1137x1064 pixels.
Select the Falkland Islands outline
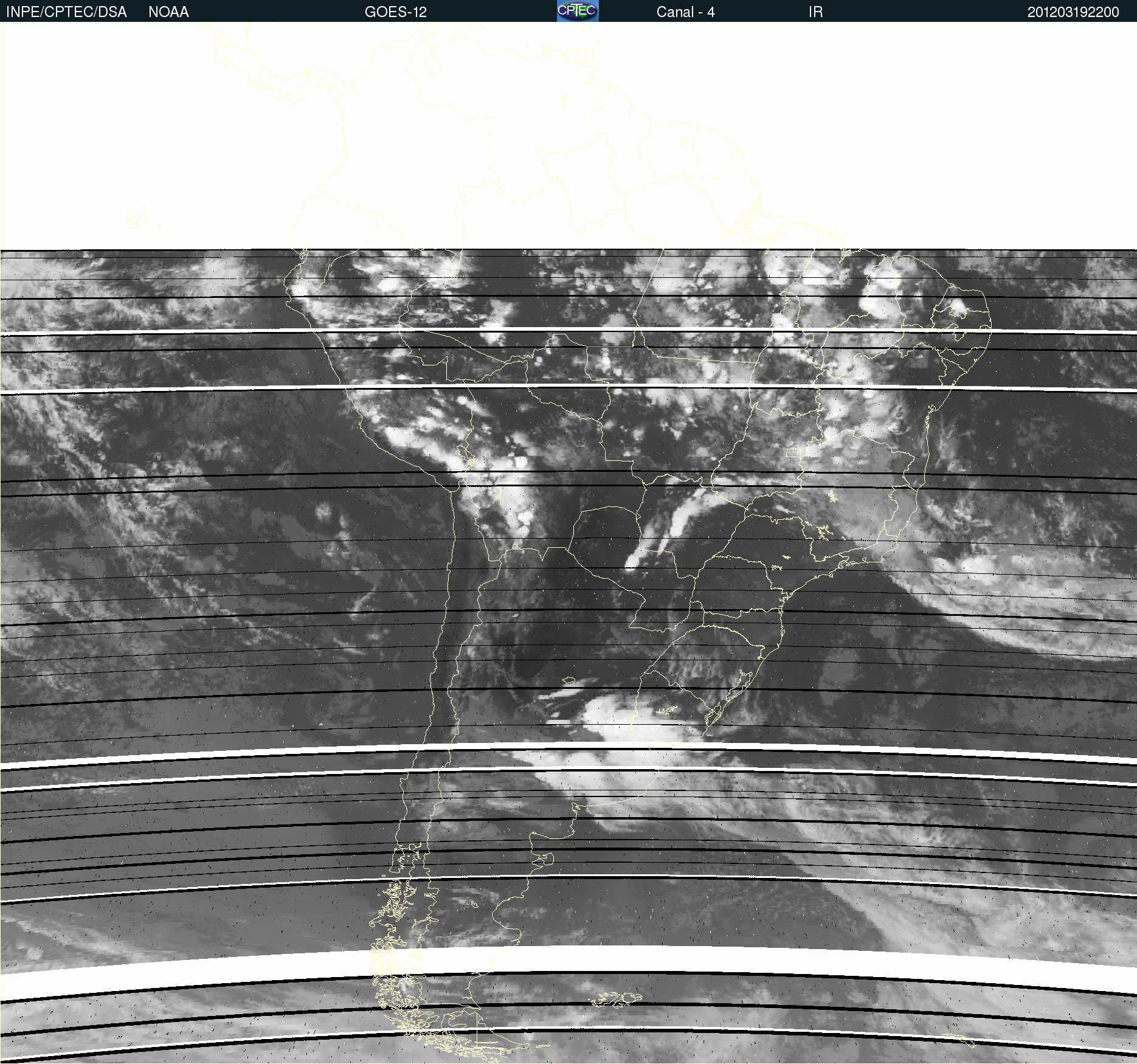[x=617, y=998]
